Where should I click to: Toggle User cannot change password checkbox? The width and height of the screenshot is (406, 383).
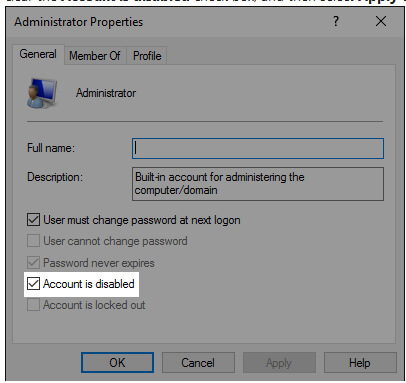click(x=33, y=241)
